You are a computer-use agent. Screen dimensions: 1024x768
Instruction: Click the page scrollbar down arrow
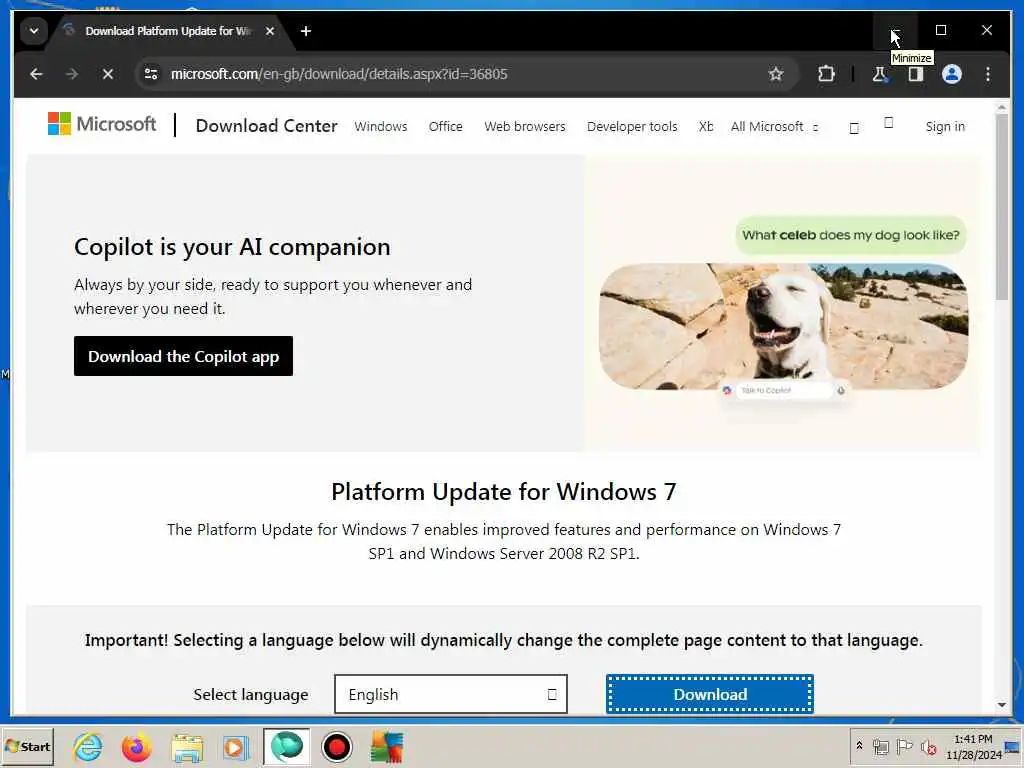(x=1002, y=705)
